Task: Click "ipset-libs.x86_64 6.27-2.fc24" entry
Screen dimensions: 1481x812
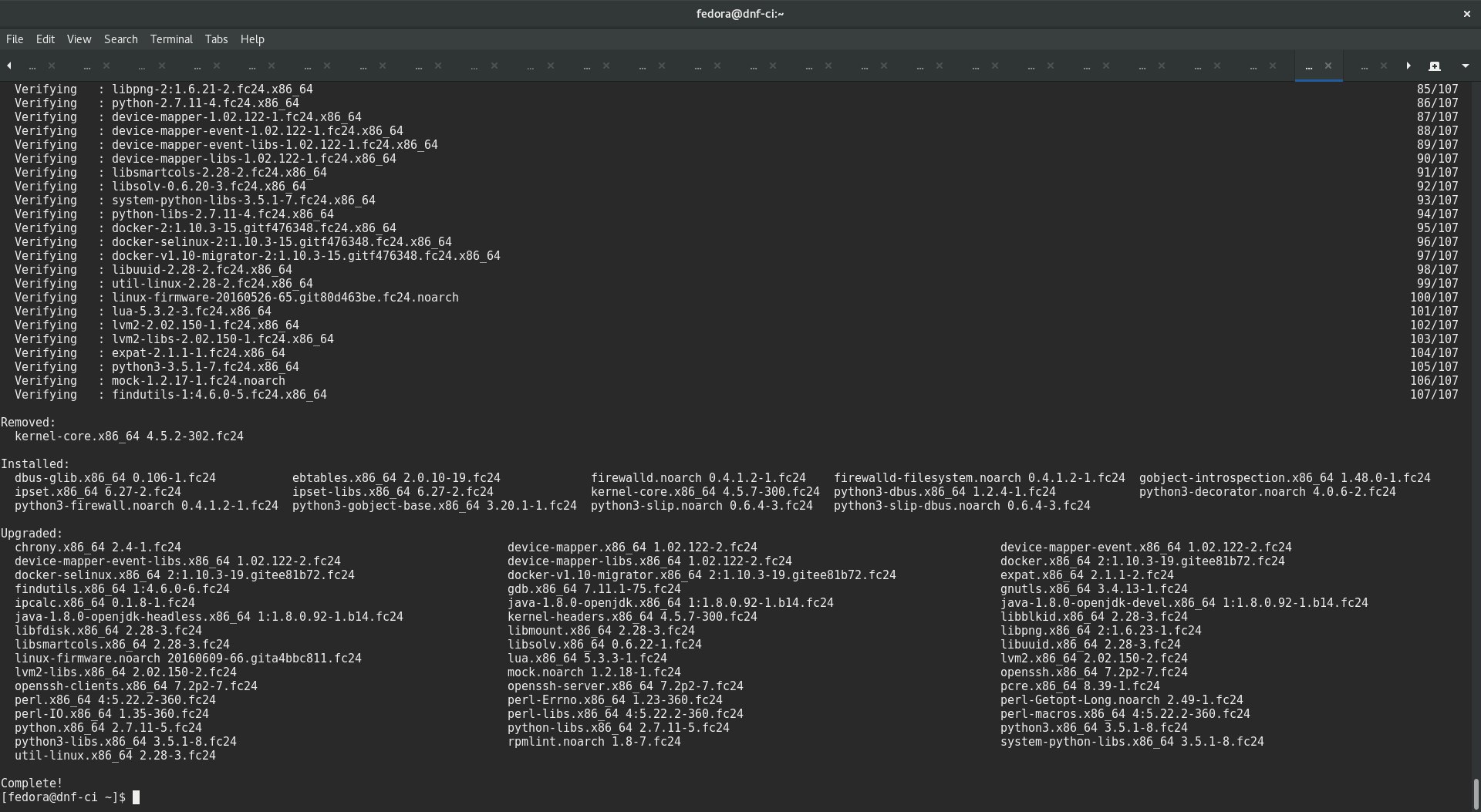Action: (x=393, y=492)
